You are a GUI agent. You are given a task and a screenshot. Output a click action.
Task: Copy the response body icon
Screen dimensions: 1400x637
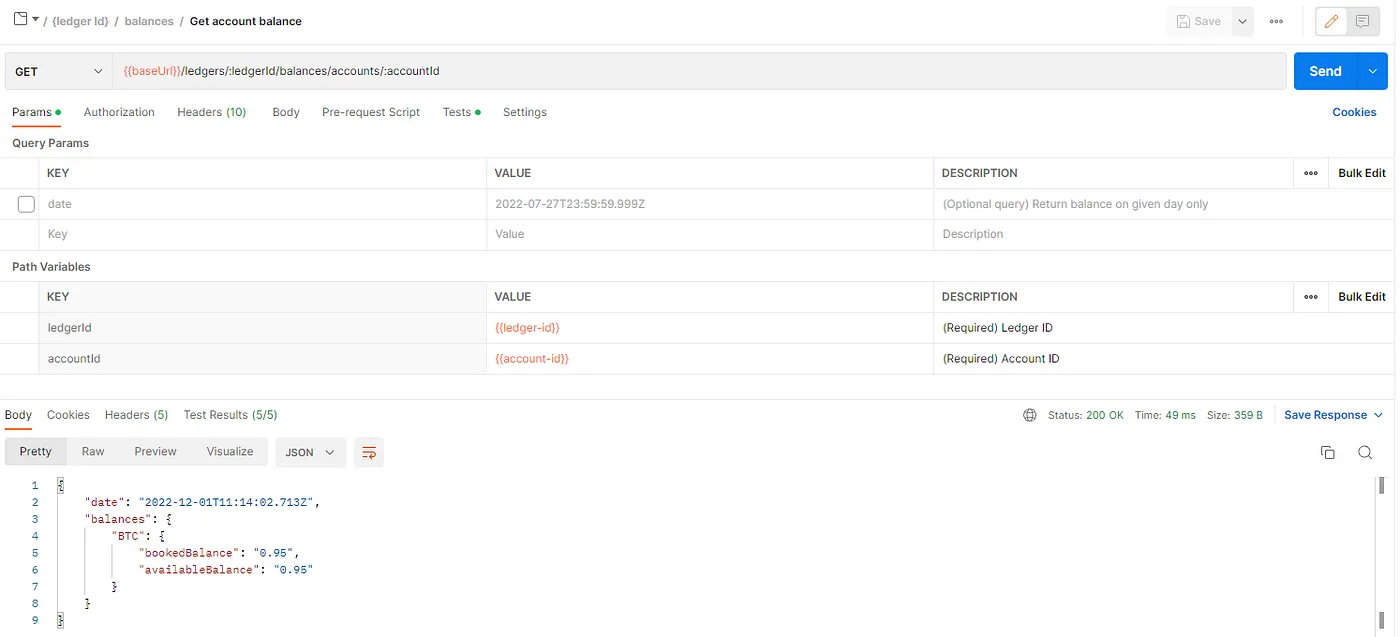tap(1328, 453)
